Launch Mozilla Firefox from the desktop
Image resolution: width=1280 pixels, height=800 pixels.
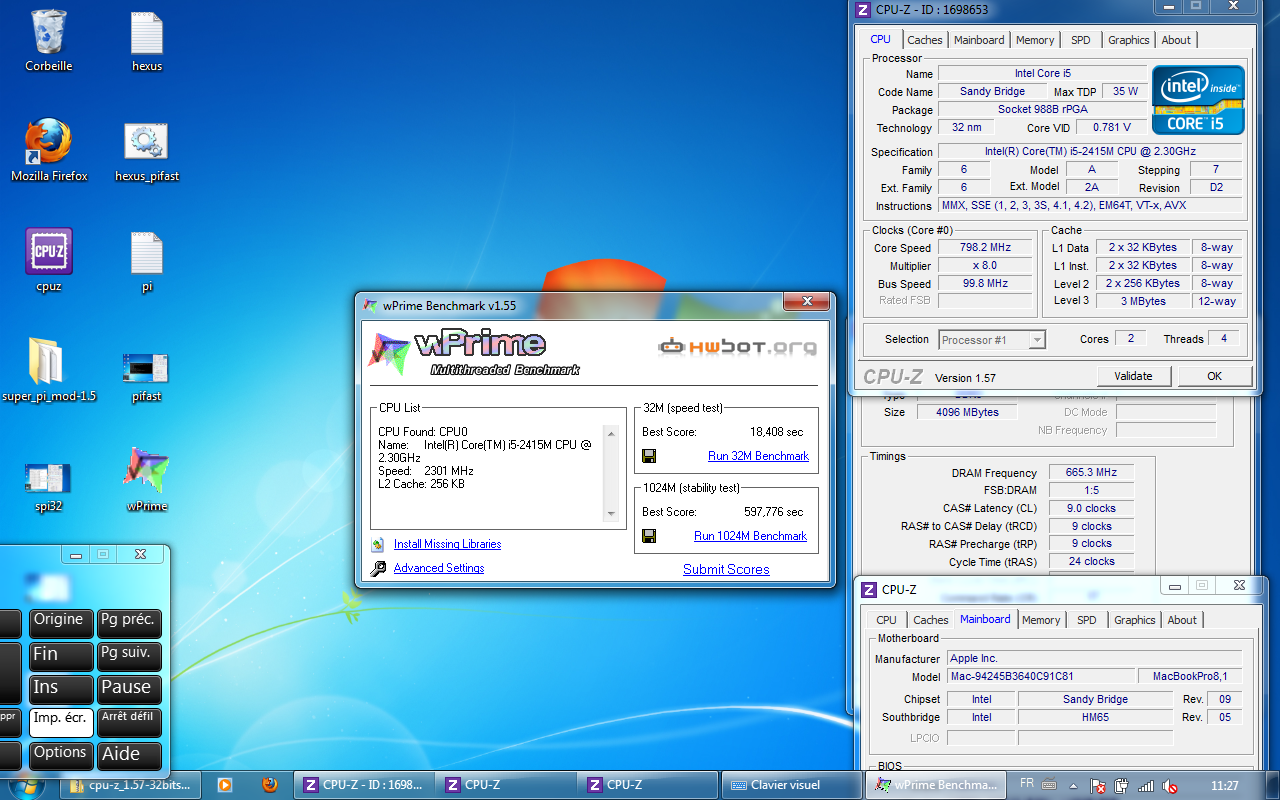[49, 151]
